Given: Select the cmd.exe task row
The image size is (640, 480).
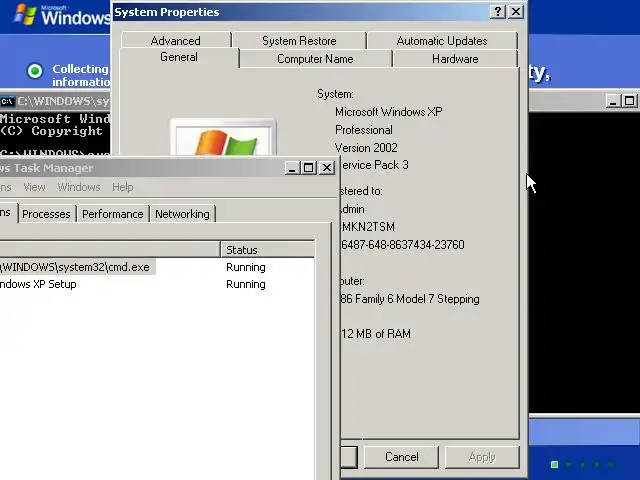Looking at the screenshot, I should 157,267.
